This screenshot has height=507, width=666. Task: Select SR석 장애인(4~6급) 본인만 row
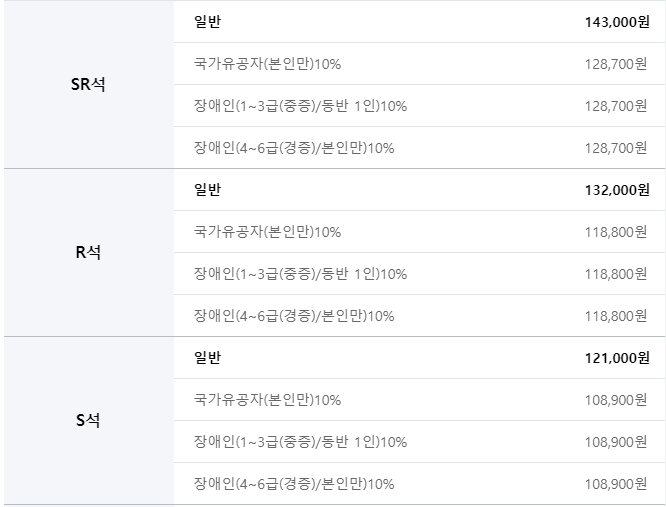pyautogui.click(x=419, y=148)
